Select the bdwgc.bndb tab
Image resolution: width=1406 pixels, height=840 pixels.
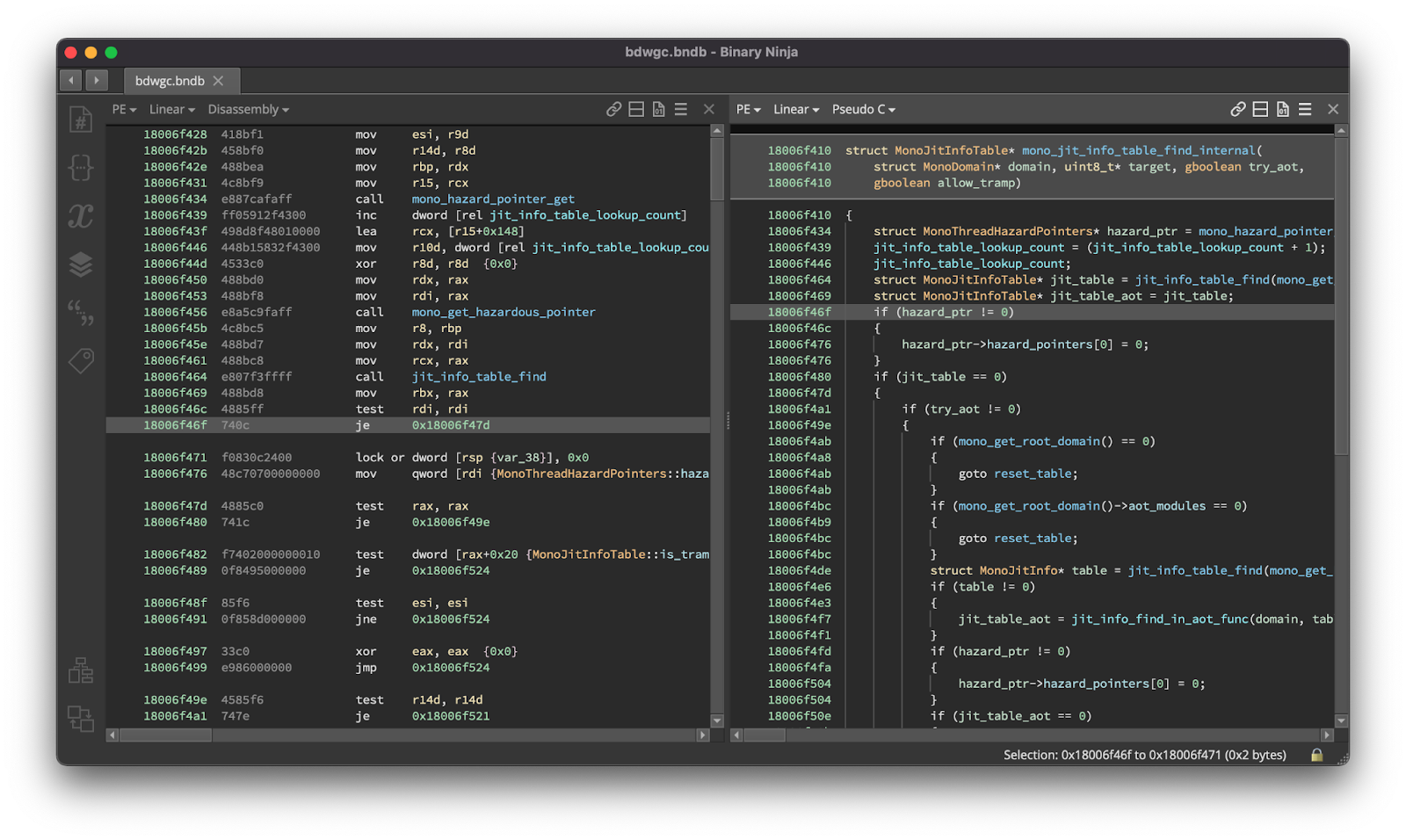tap(170, 81)
